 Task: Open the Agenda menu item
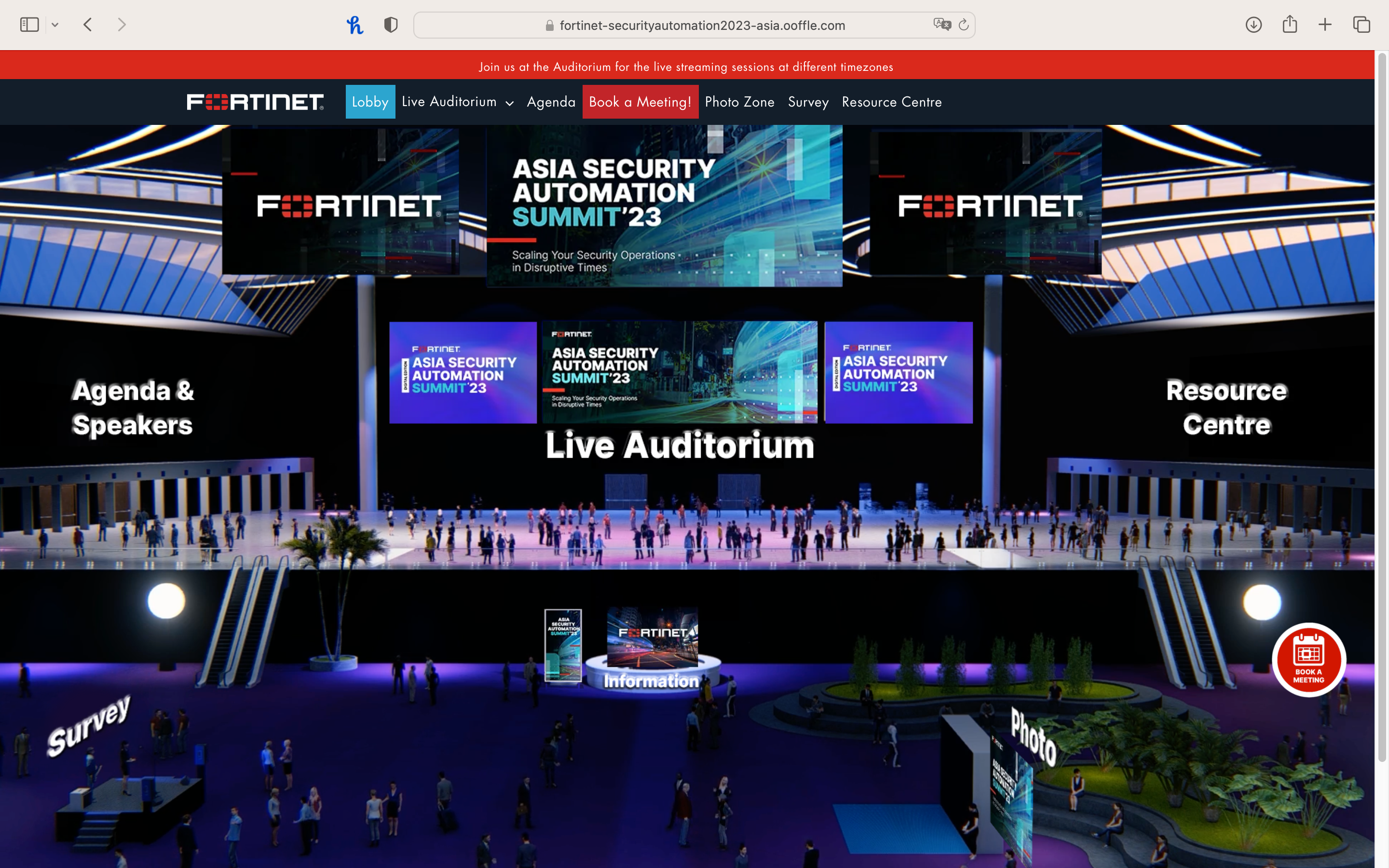[551, 102]
